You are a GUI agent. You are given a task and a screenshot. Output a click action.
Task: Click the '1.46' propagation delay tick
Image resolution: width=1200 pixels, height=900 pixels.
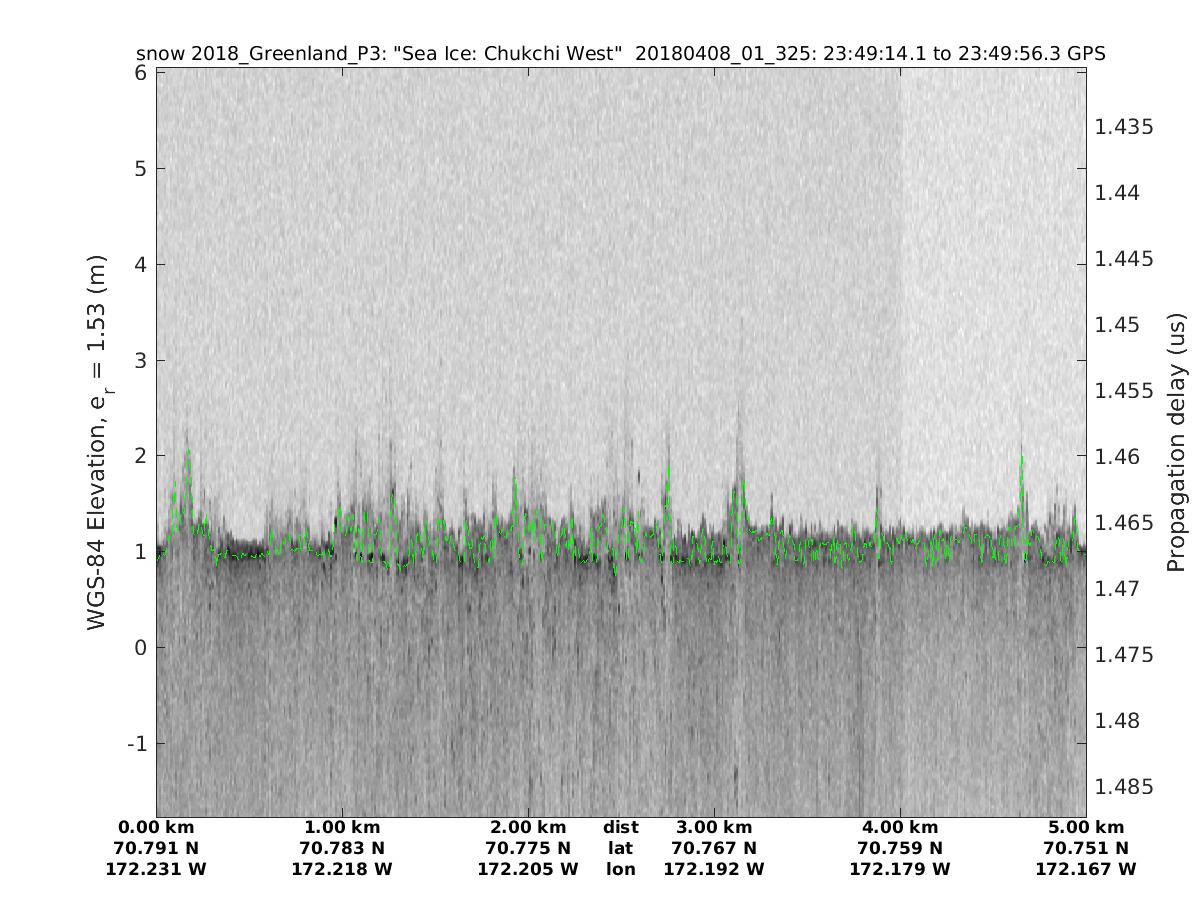(1118, 457)
